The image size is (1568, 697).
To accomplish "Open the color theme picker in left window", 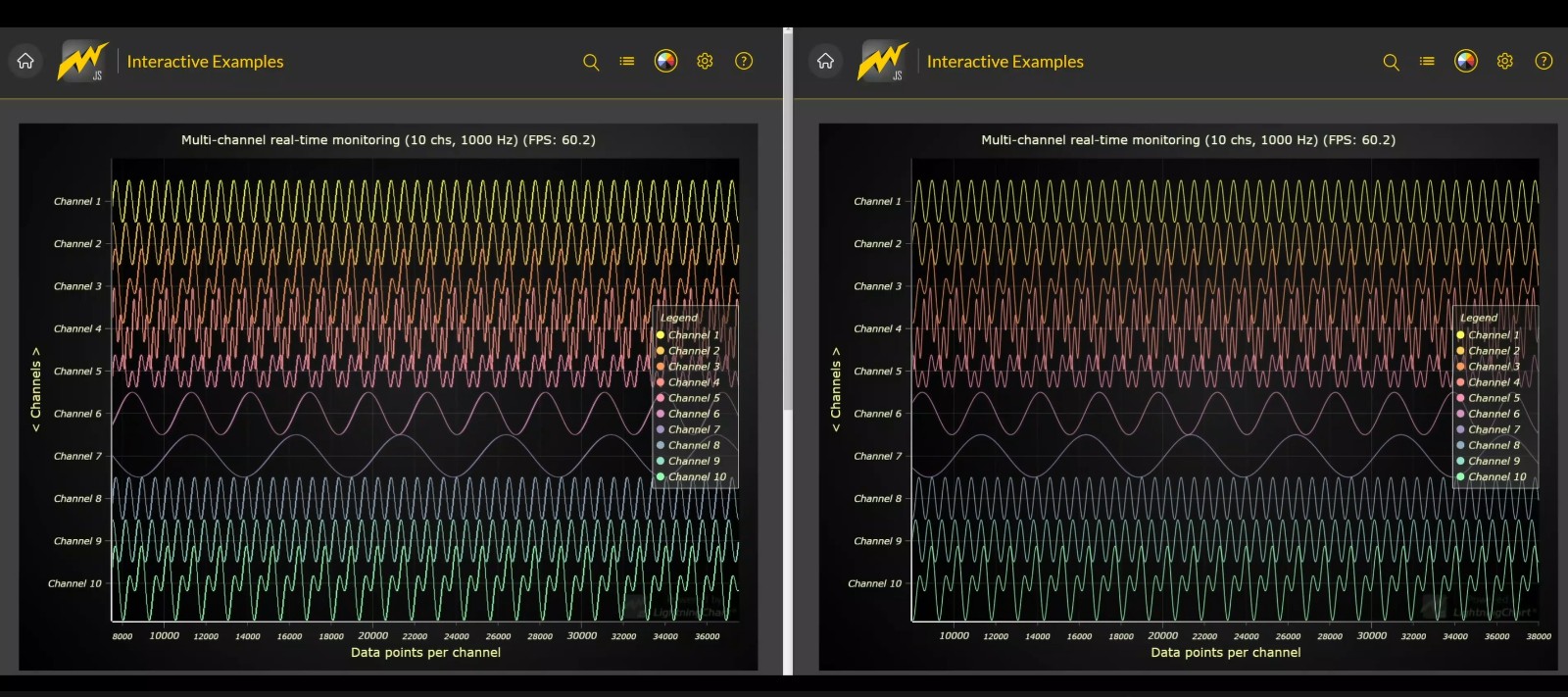I will 665,61.
